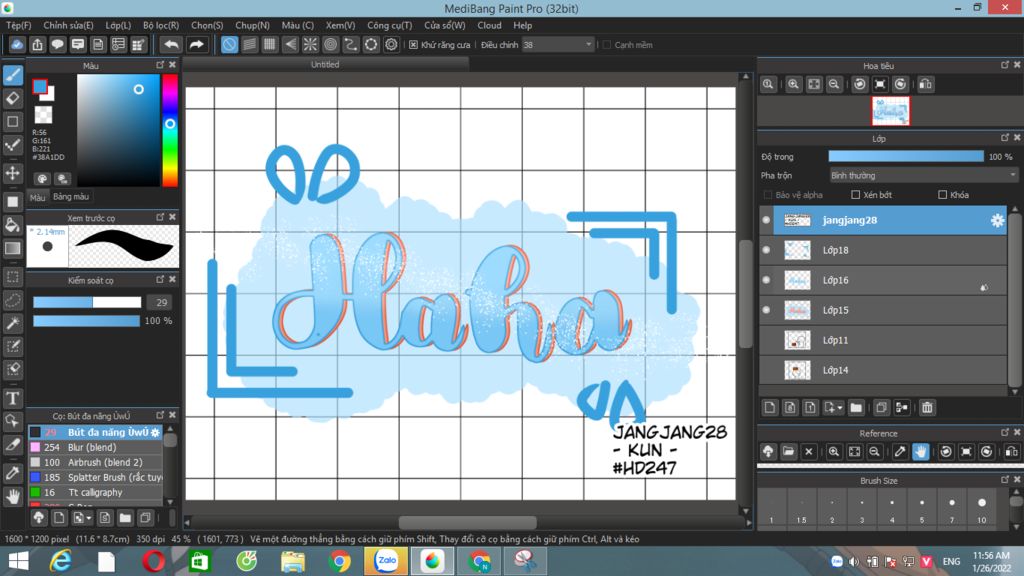Click the foreground blue color swatch
The height and width of the screenshot is (576, 1024).
(40, 87)
